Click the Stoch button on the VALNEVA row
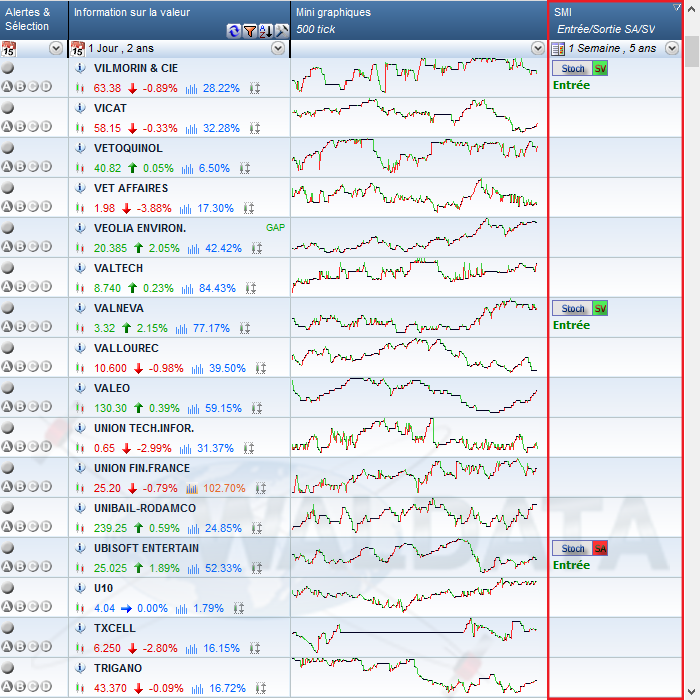700x700 pixels. [572, 308]
